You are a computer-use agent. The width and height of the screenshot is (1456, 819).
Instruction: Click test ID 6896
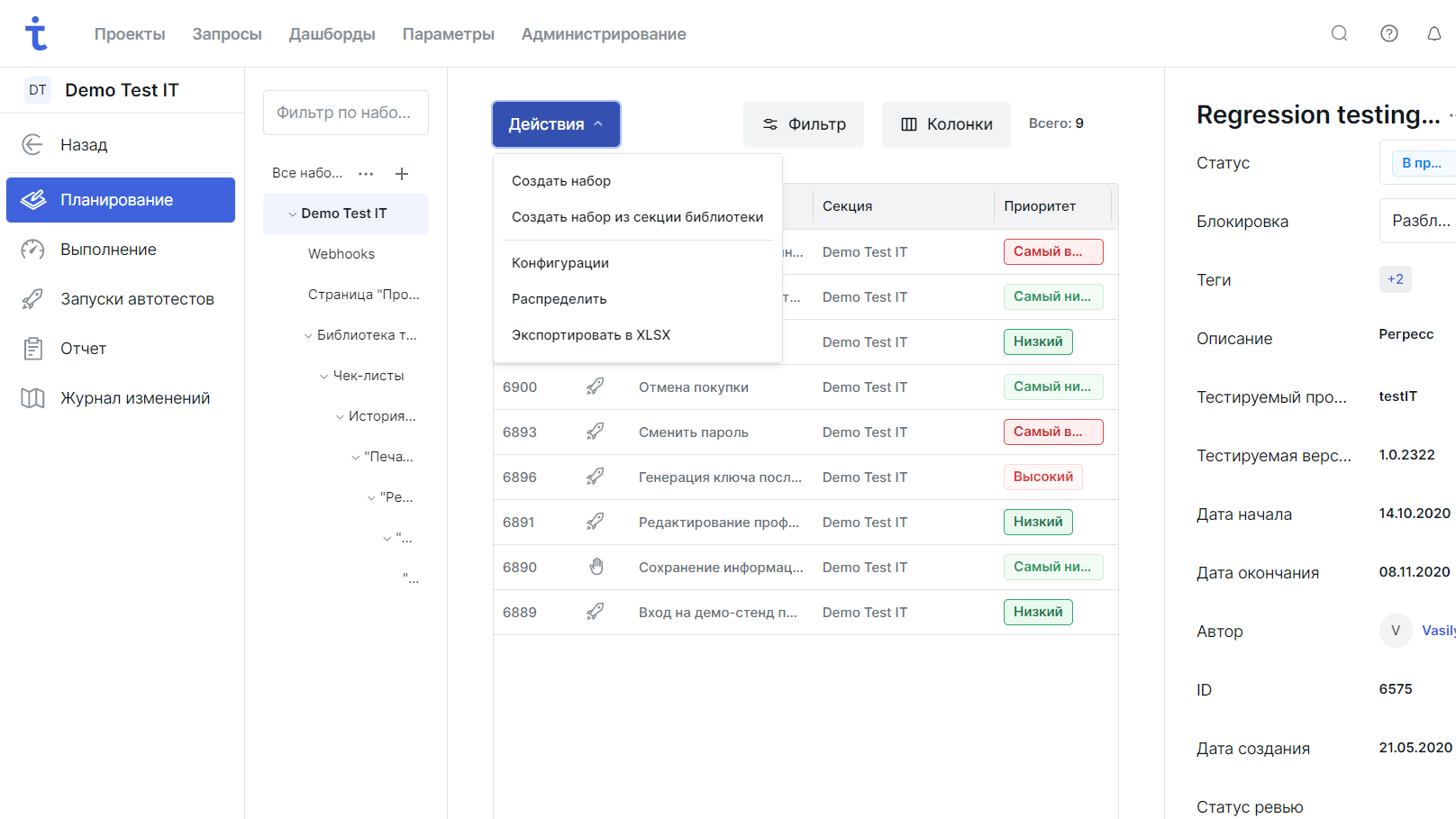click(520, 478)
